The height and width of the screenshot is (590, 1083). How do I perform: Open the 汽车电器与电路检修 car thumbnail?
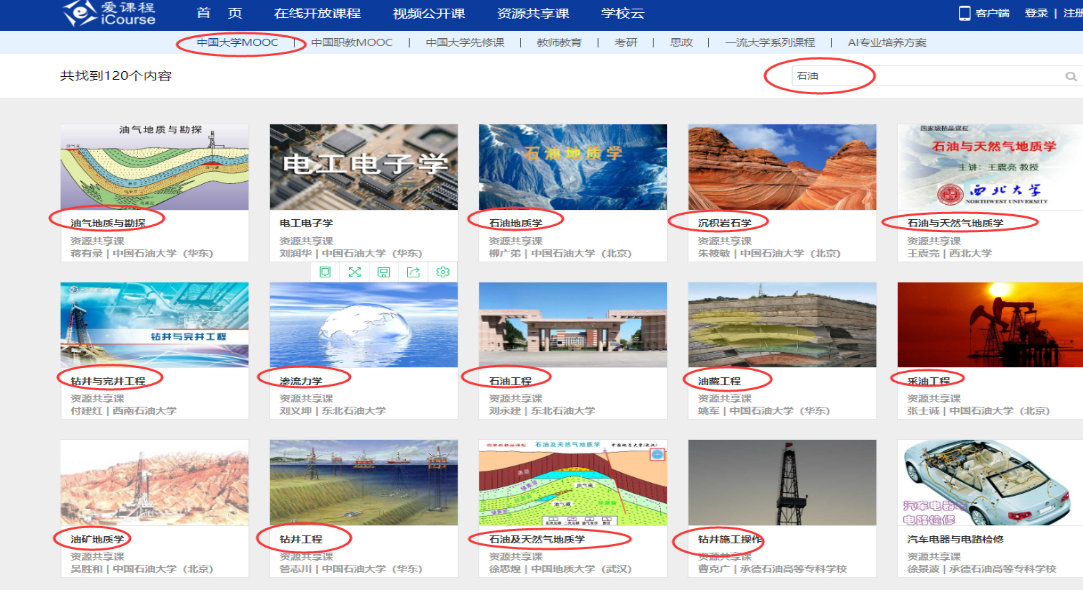click(x=990, y=482)
